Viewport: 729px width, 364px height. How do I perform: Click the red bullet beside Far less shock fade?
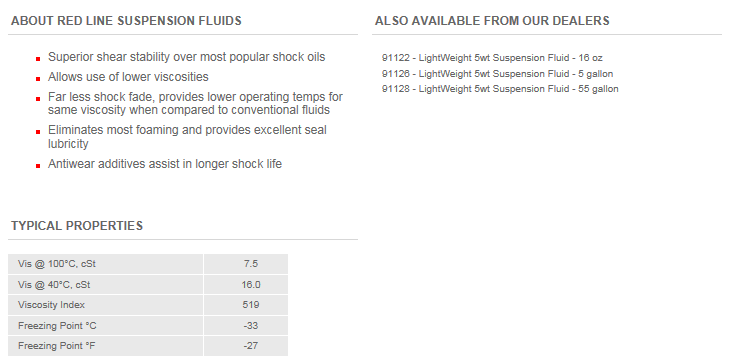38,99
